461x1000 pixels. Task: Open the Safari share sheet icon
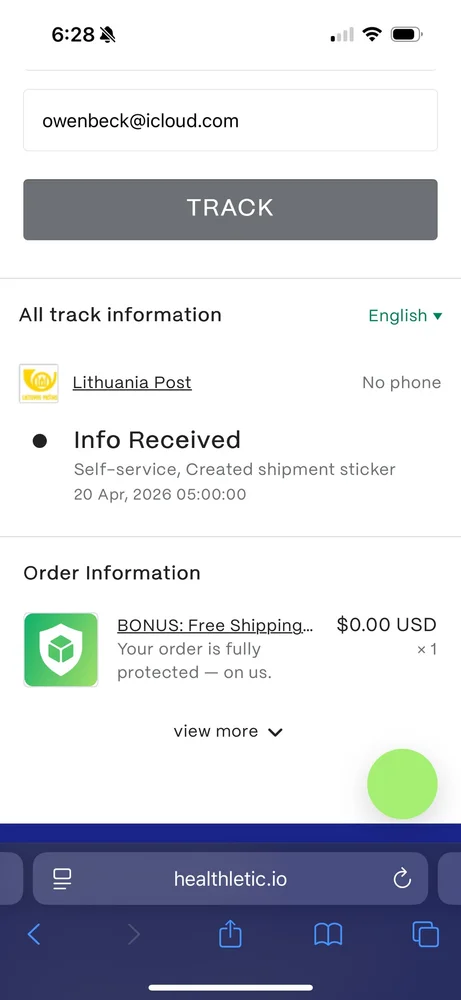coord(230,934)
